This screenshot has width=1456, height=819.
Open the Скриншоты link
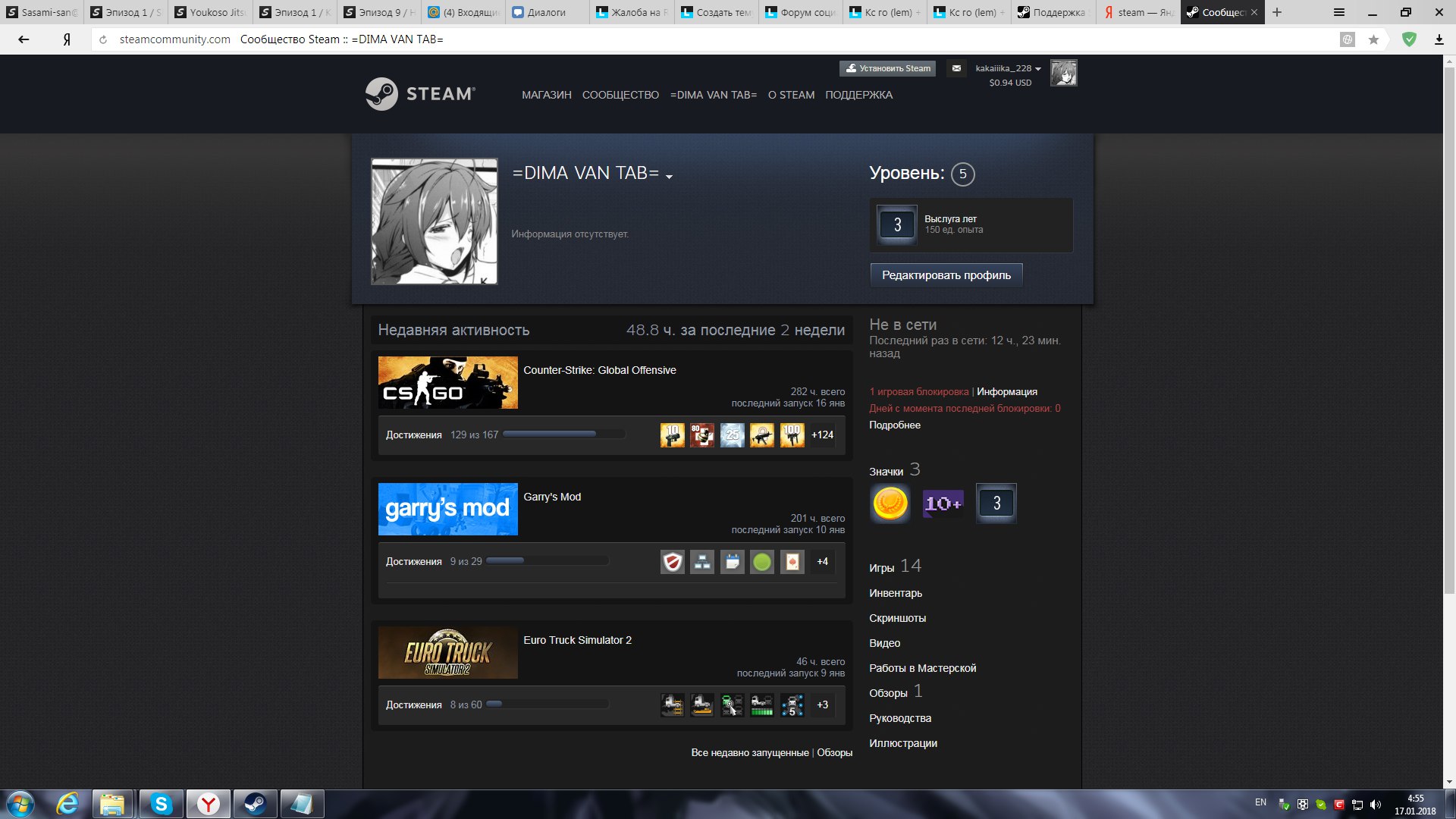pos(897,618)
